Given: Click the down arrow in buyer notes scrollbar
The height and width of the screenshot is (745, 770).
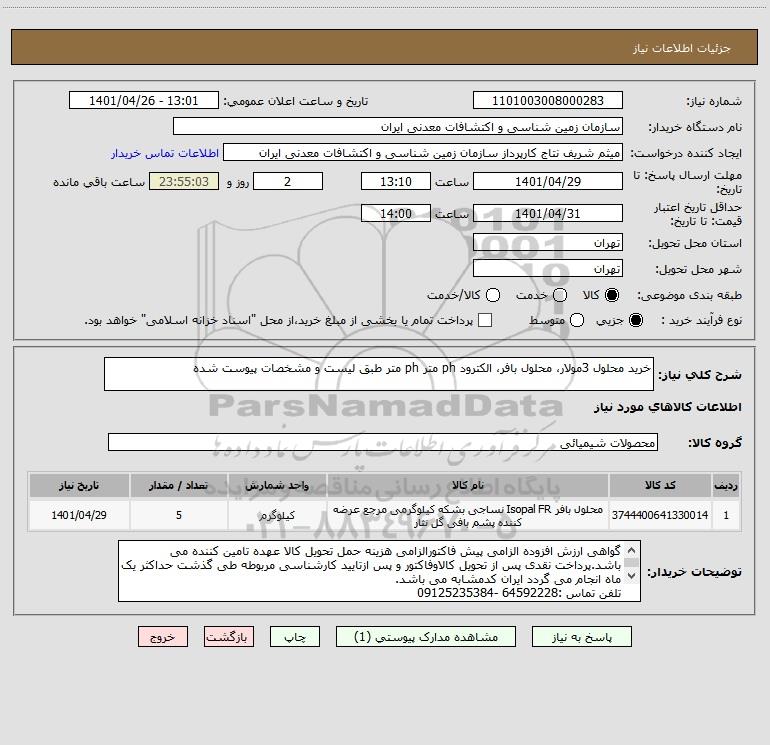Looking at the screenshot, I should click(632, 576).
